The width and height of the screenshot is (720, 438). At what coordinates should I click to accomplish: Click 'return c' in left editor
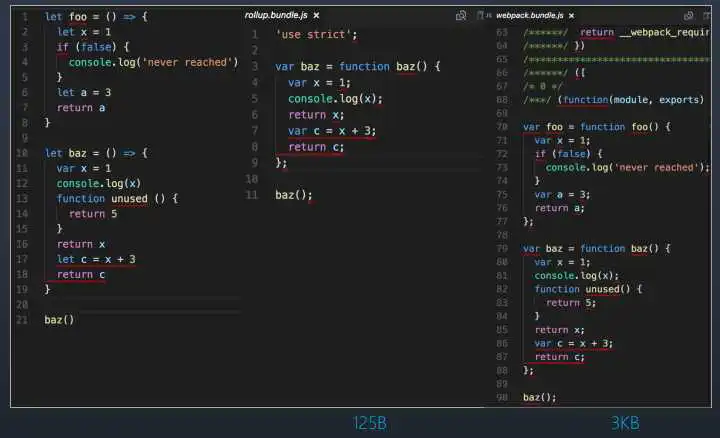point(81,275)
